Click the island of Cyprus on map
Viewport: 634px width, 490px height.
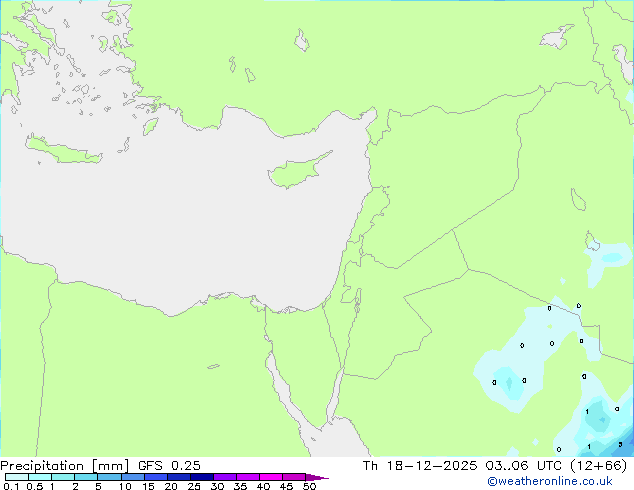[295, 172]
